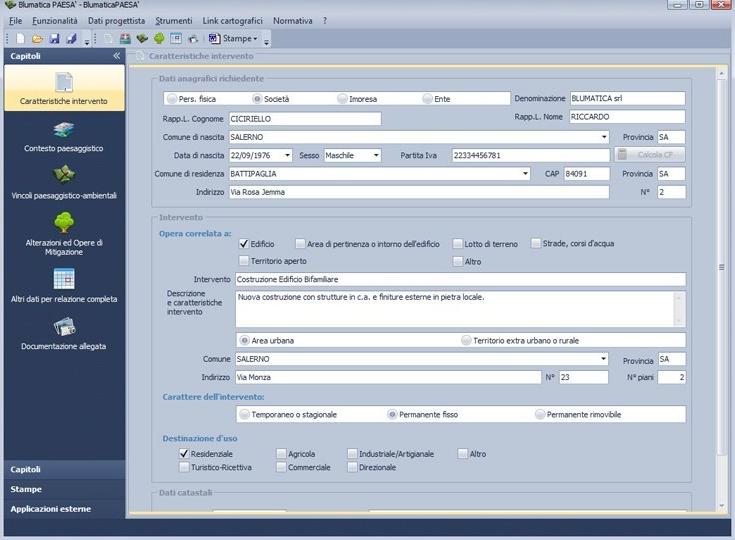Image resolution: width=735 pixels, height=540 pixels.
Task: Open Vincoli paesaggistico-ambientali chapter icon
Action: tap(64, 176)
